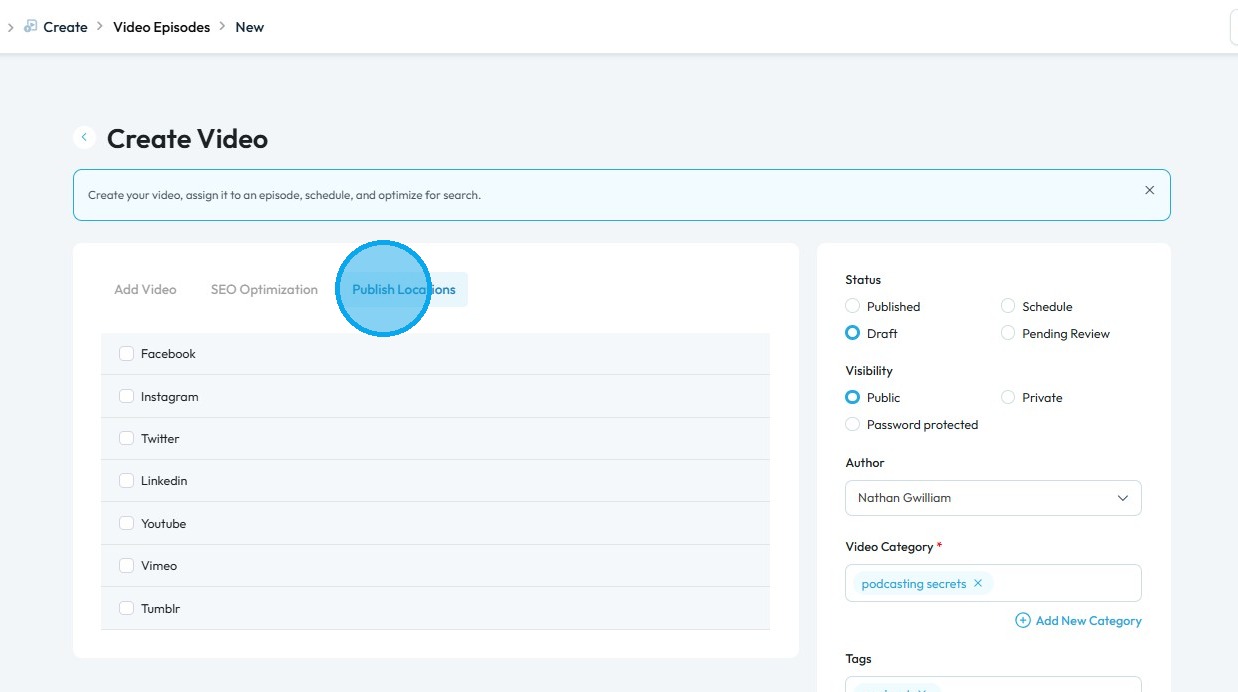
Task: Go to Video Episodes in breadcrumb
Action: click(162, 27)
